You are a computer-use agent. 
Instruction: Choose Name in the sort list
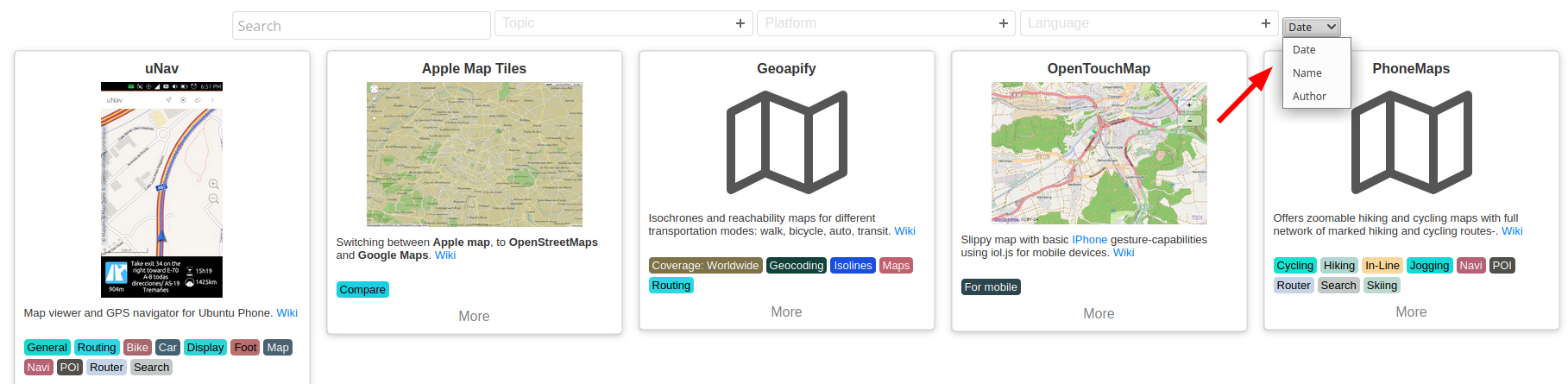1316,73
